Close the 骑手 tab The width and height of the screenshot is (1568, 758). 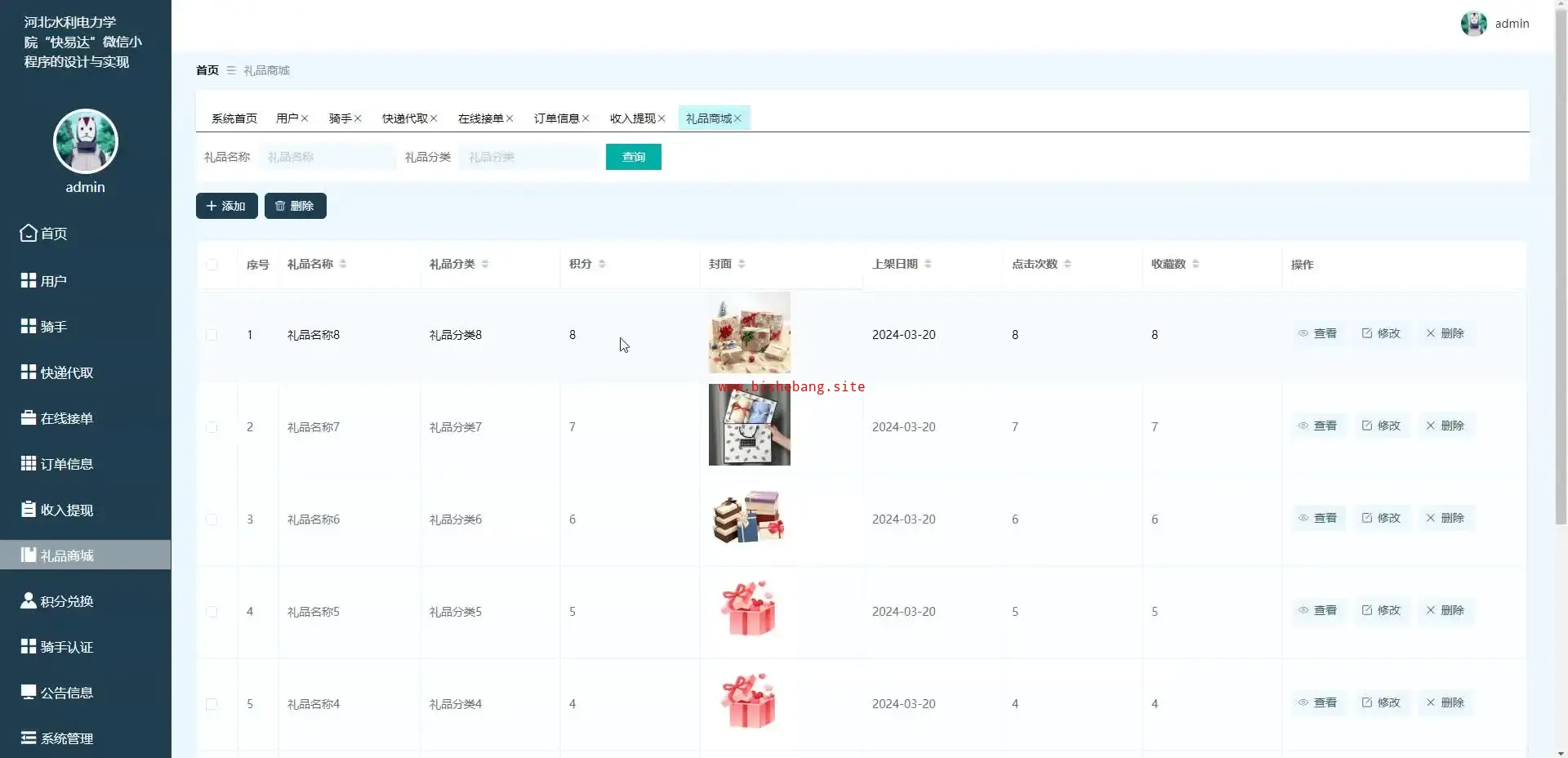pyautogui.click(x=358, y=118)
